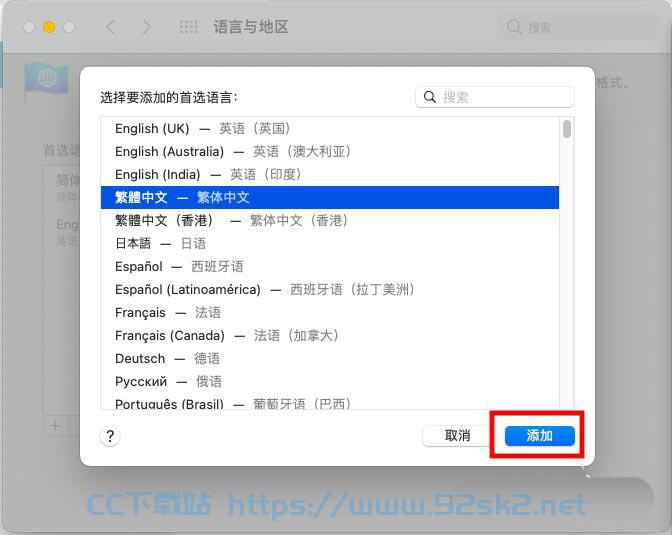Open the show-all grid icon
The height and width of the screenshot is (535, 672).
tap(189, 27)
